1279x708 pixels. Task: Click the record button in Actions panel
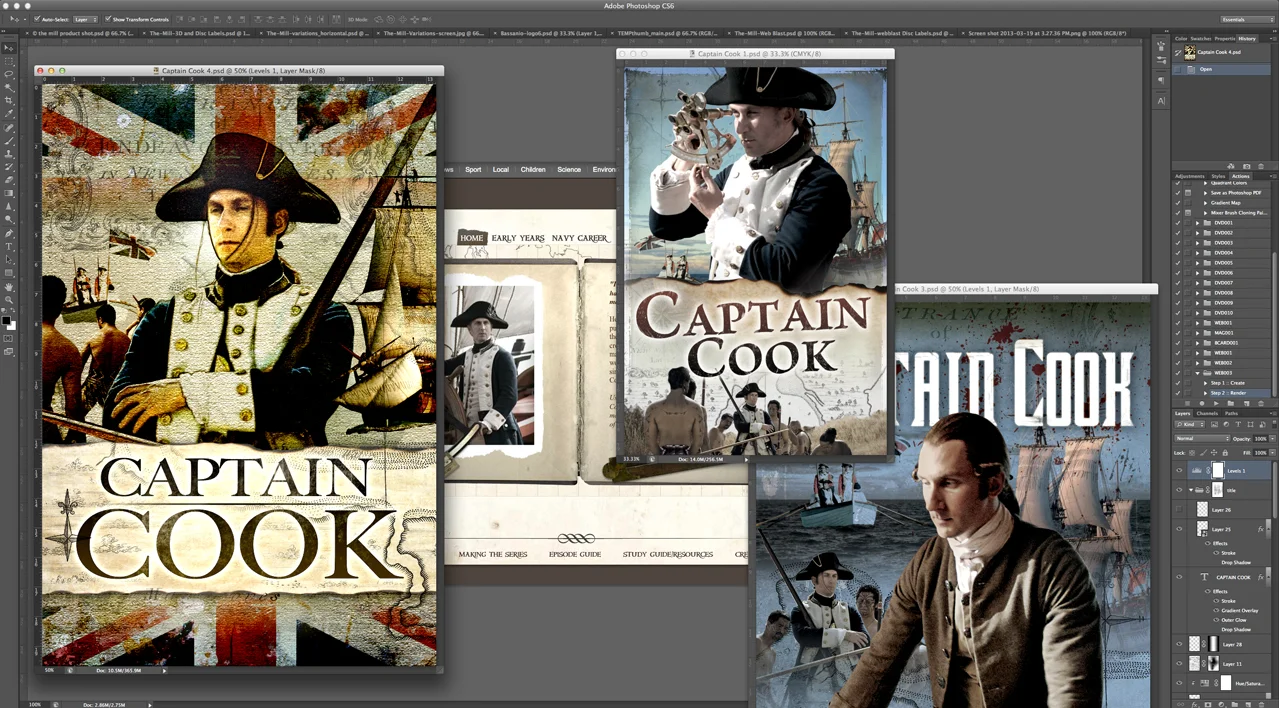[1202, 404]
